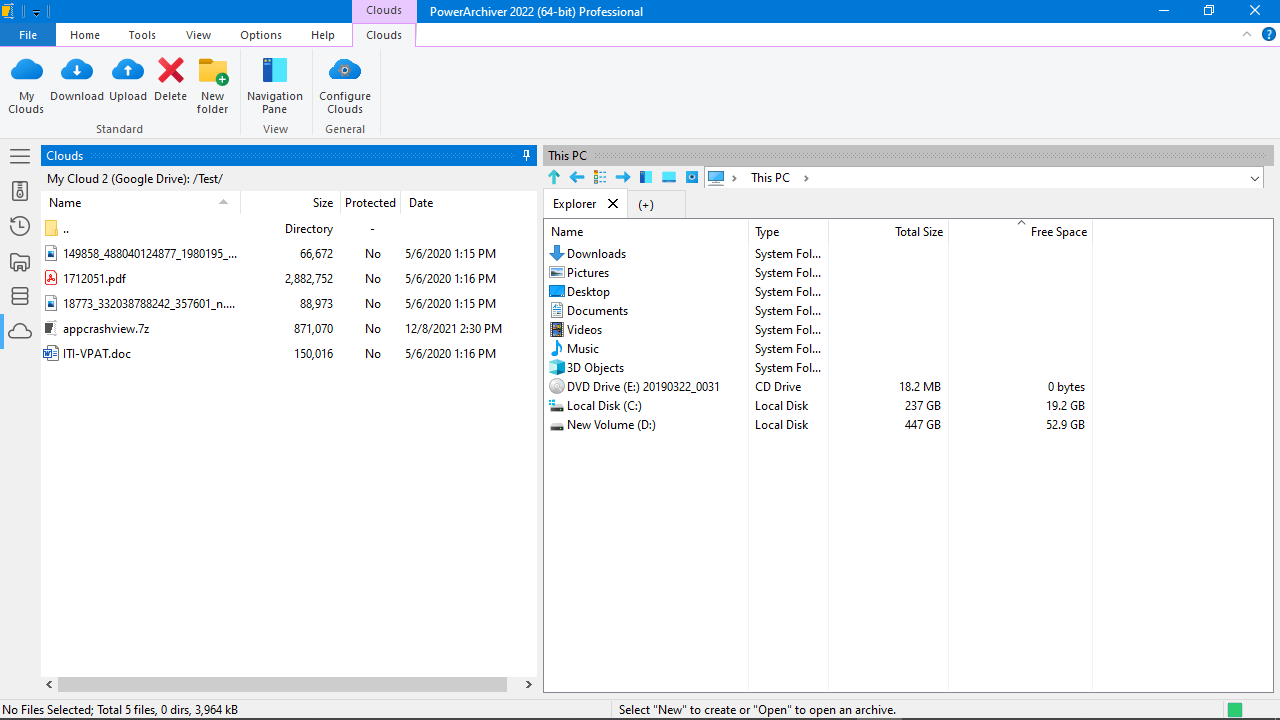Change view mode icon in Explorer toolbar
The height and width of the screenshot is (720, 1280).
tap(600, 177)
